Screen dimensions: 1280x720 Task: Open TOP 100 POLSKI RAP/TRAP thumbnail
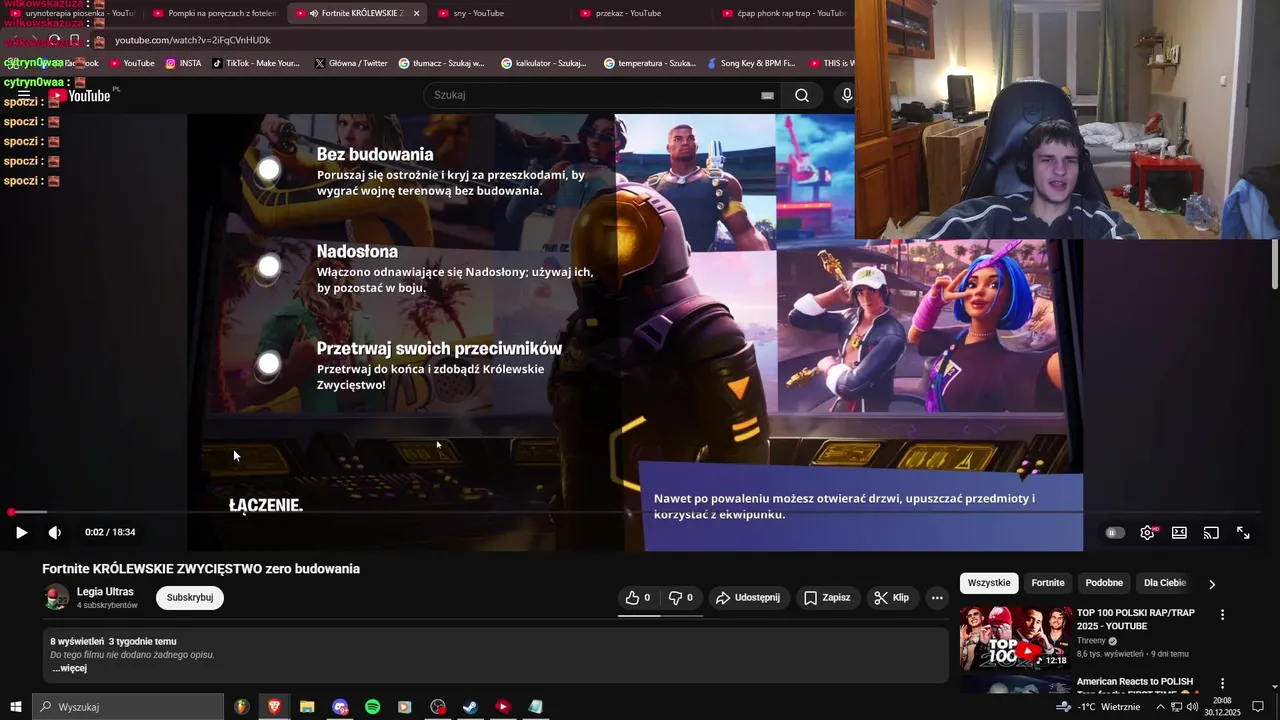[x=1015, y=638]
